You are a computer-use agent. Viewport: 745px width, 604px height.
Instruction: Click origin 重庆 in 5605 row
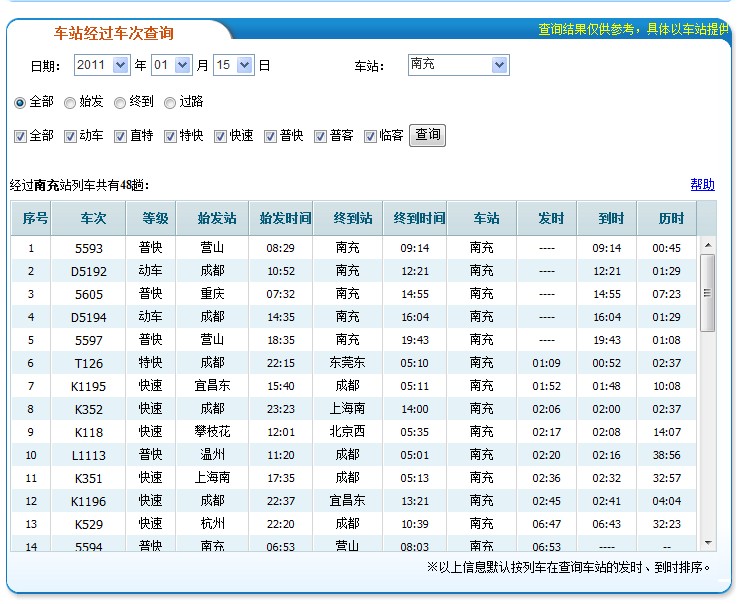(212, 294)
